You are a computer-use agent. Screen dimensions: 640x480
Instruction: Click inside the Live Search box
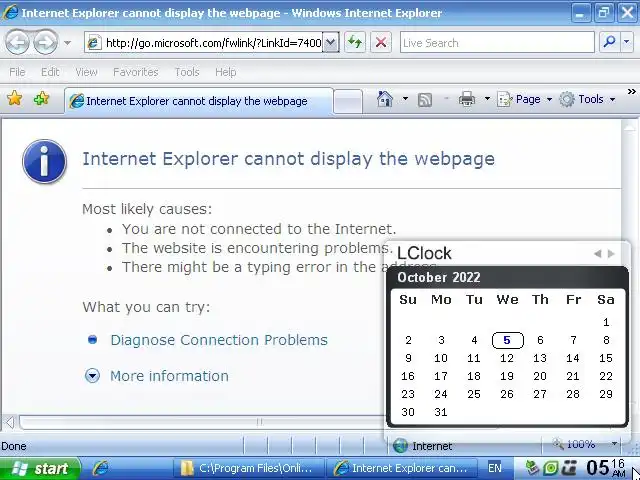click(497, 42)
